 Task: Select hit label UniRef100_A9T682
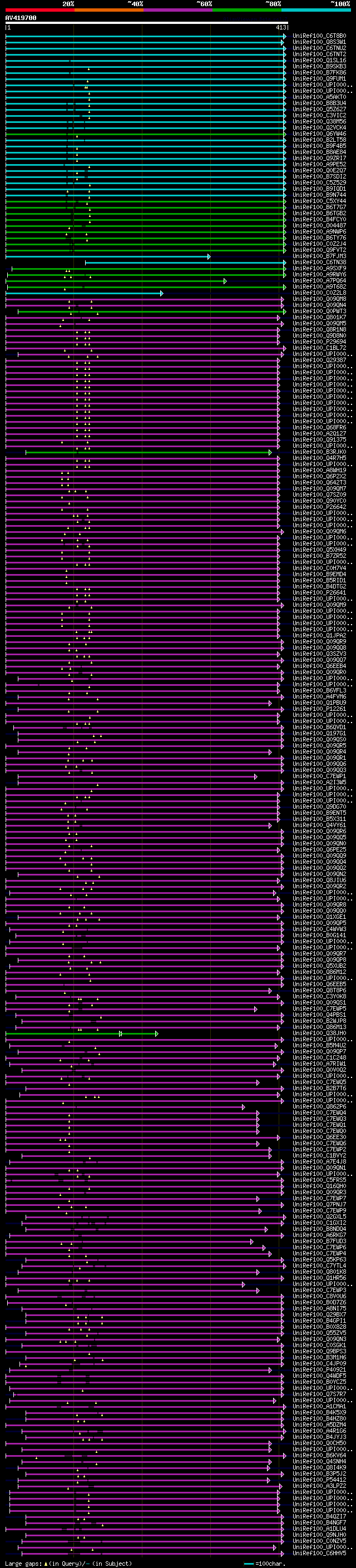pos(319,286)
